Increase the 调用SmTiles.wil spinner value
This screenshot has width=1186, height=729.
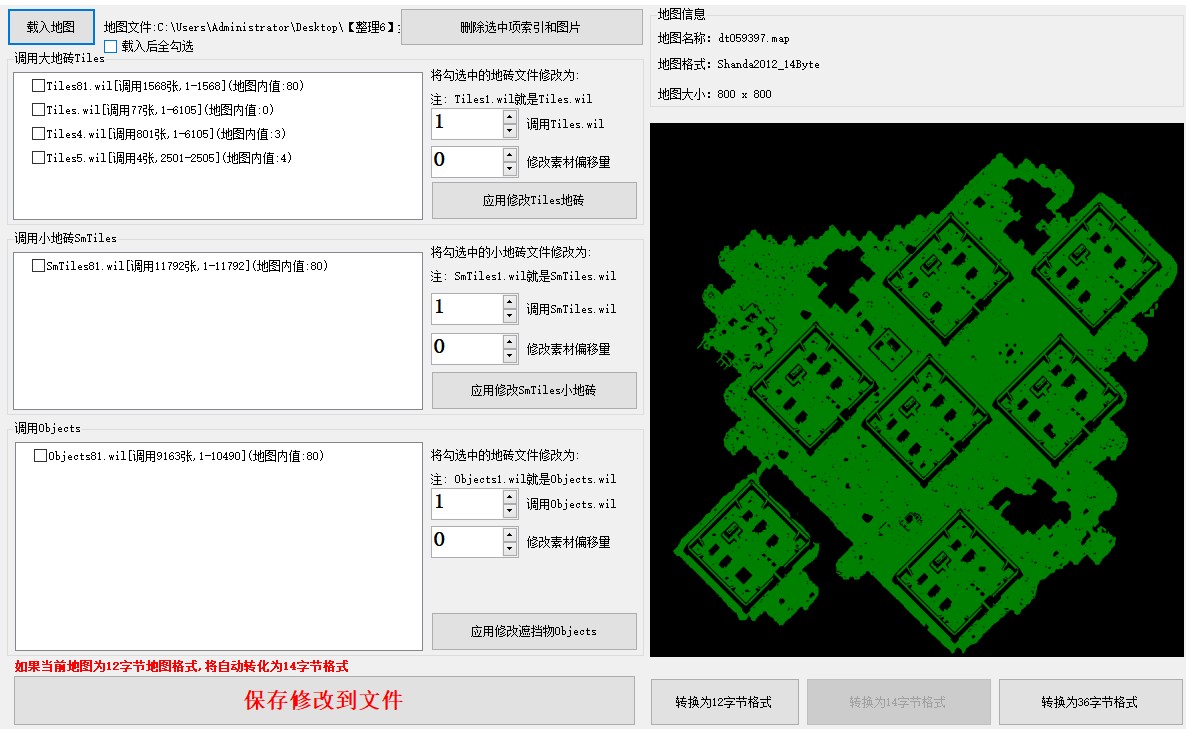(x=510, y=302)
